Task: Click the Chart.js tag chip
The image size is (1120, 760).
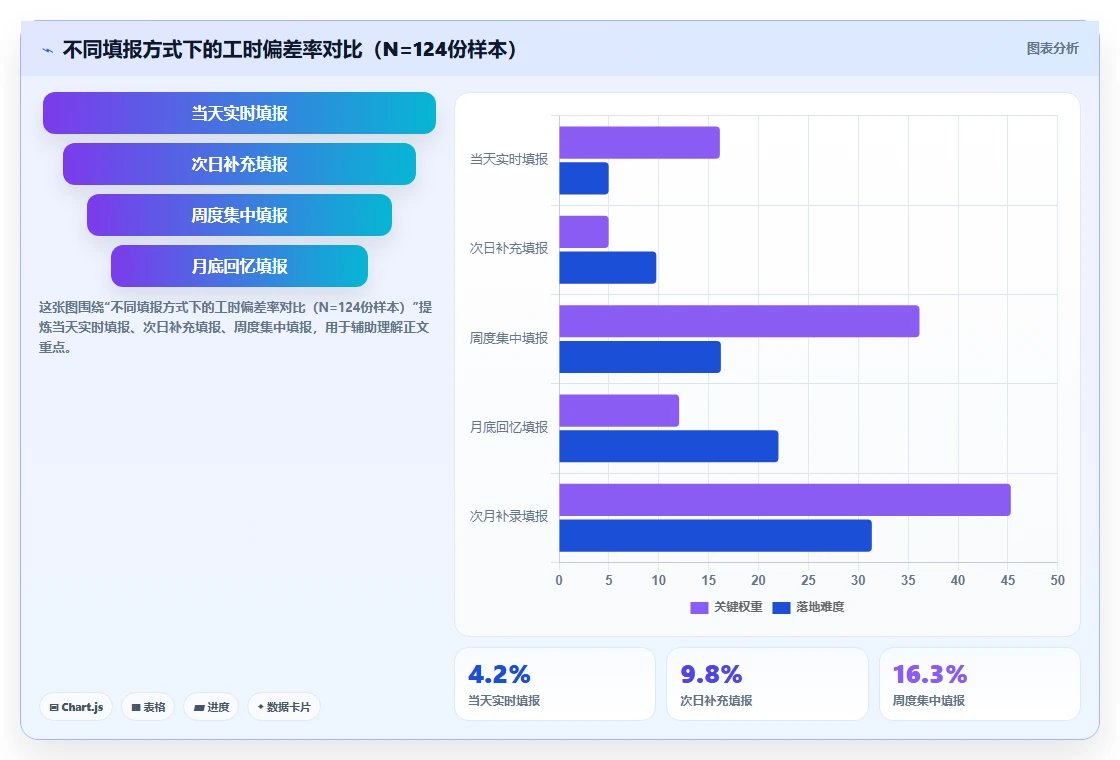Action: click(x=76, y=707)
